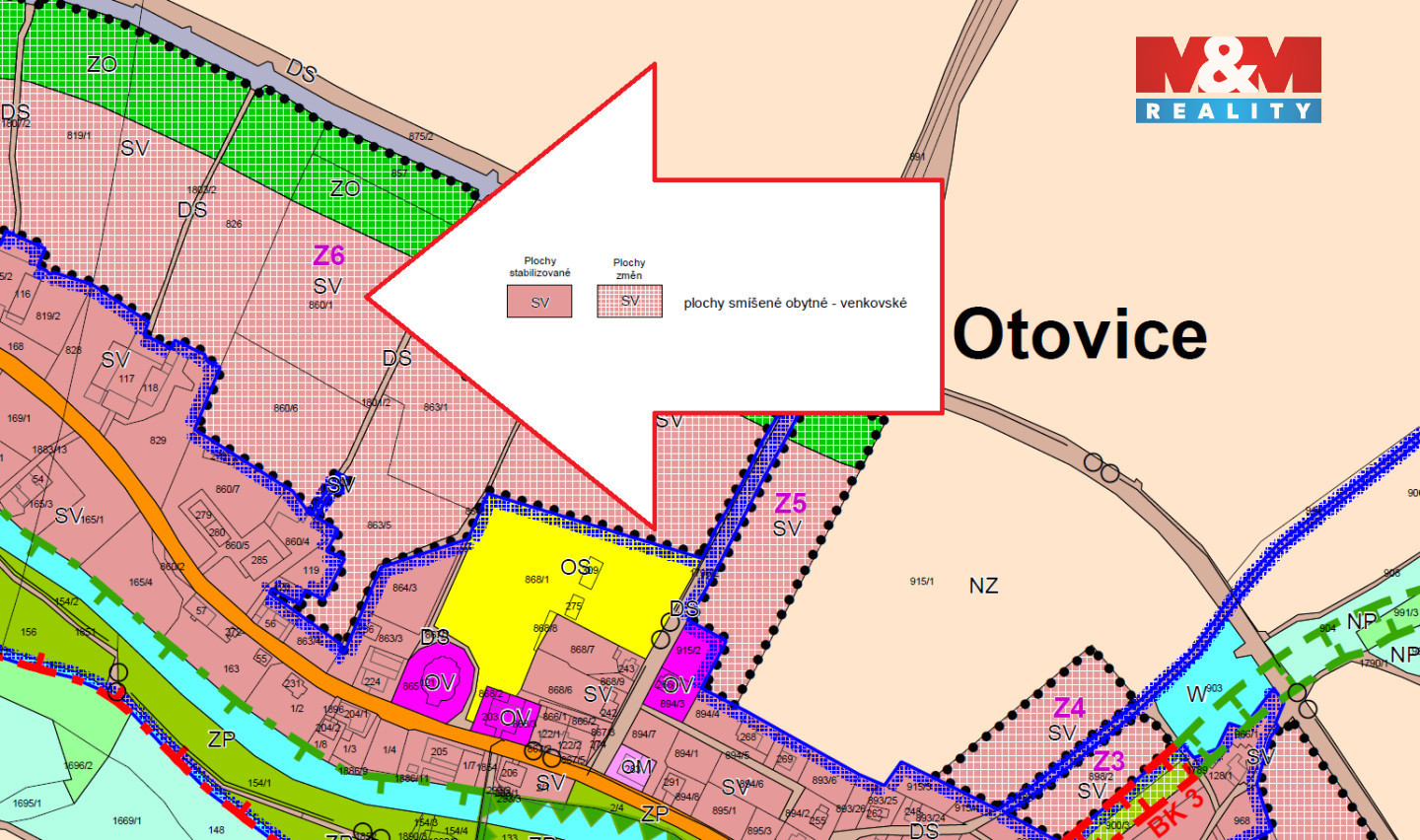Click the solid pink SV legend swatch

[539, 302]
